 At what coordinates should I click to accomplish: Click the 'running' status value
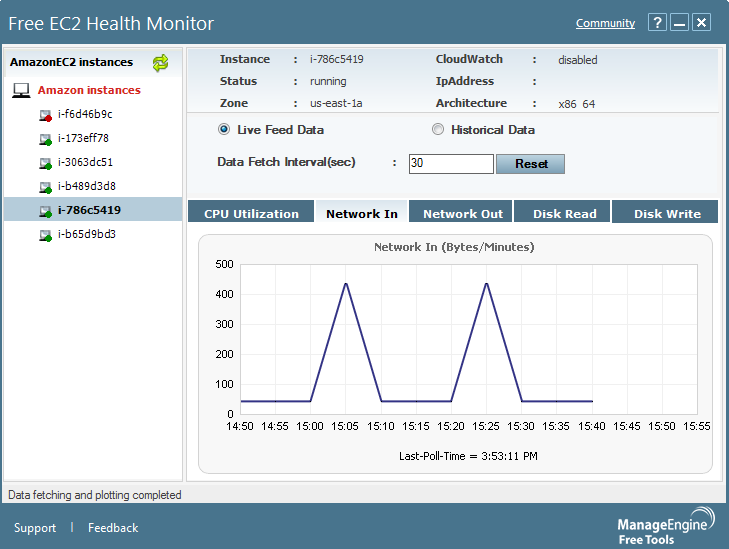point(328,81)
